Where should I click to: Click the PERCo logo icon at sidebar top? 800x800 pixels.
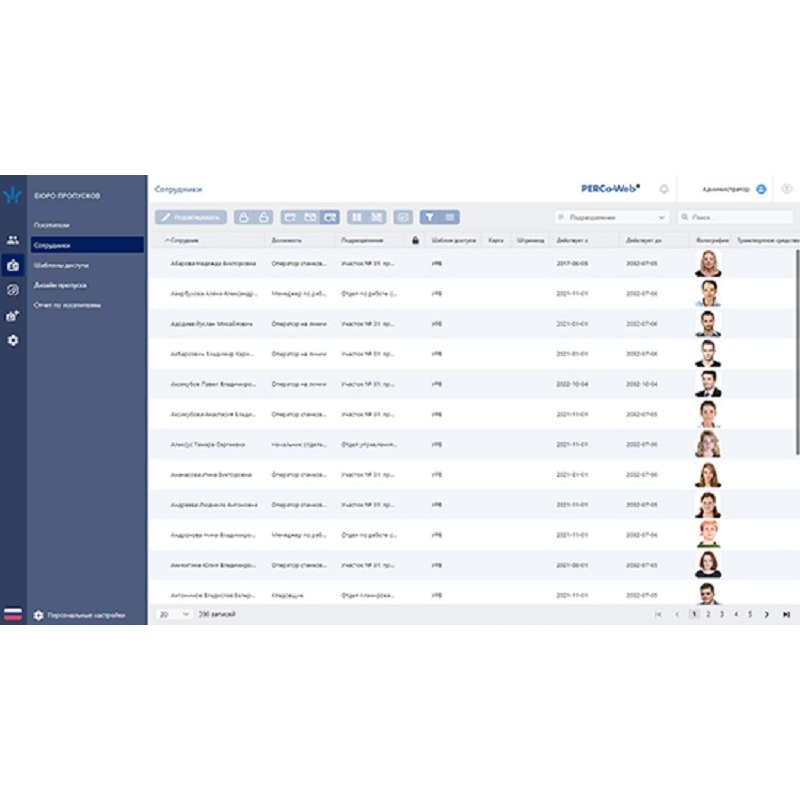[x=13, y=194]
